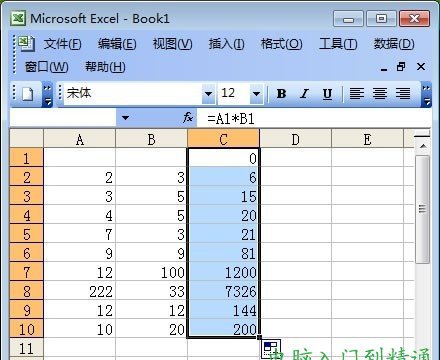This screenshot has height=360, width=440.
Task: Open the Auto Fill Options smart tag
Action: pos(270,348)
